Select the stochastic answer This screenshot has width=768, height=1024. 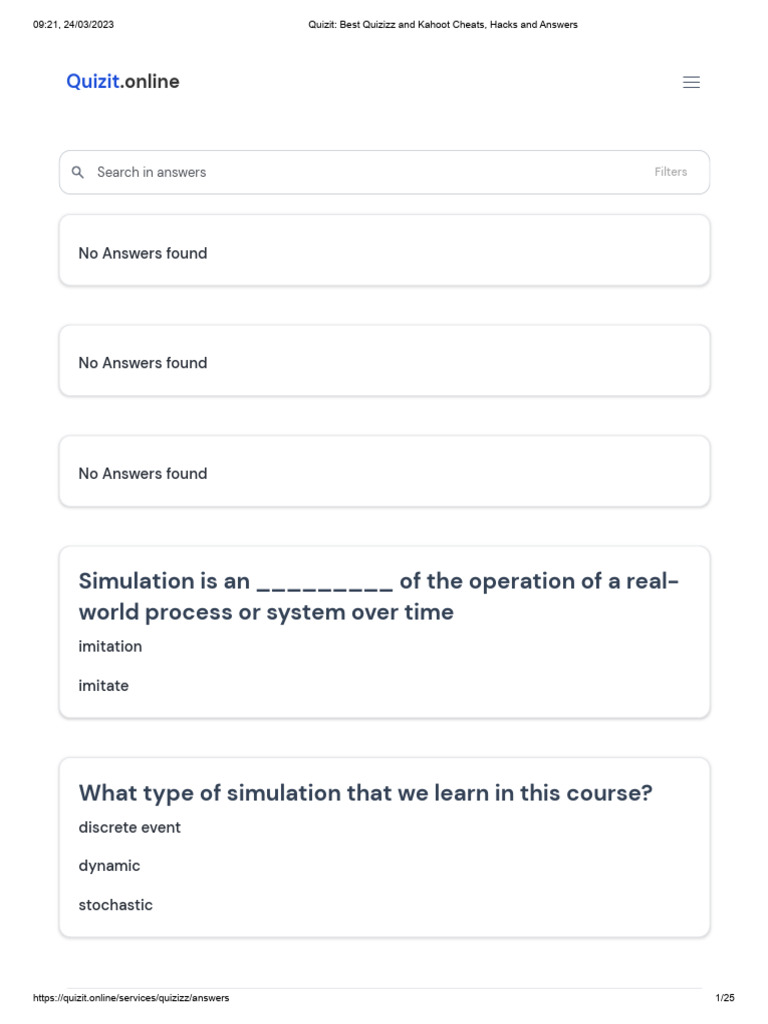(x=116, y=905)
